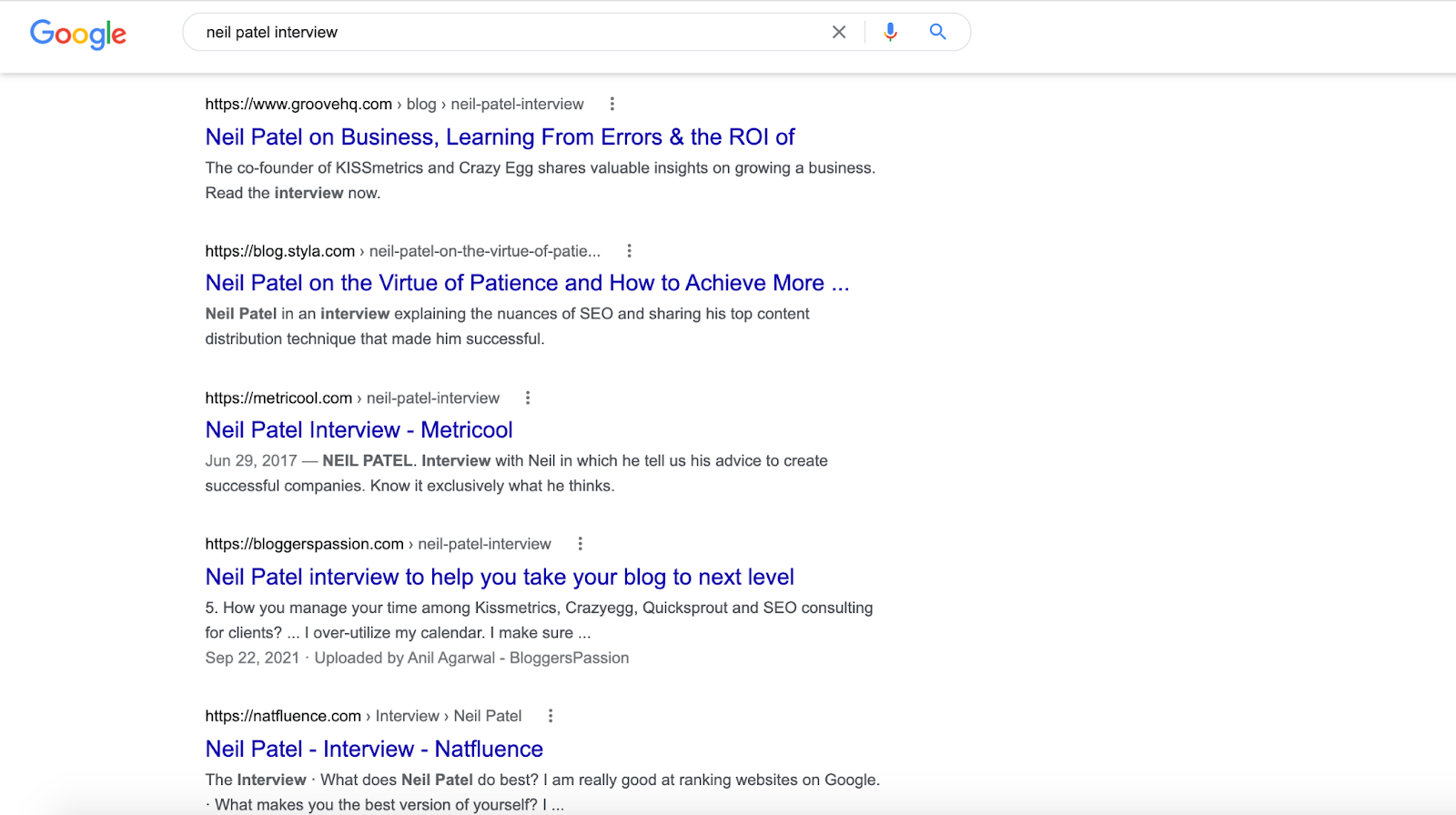Screen dimensions: 1456x815
Task: Click the snippet text 'distribution technique that made him successful.'
Action: (x=375, y=339)
